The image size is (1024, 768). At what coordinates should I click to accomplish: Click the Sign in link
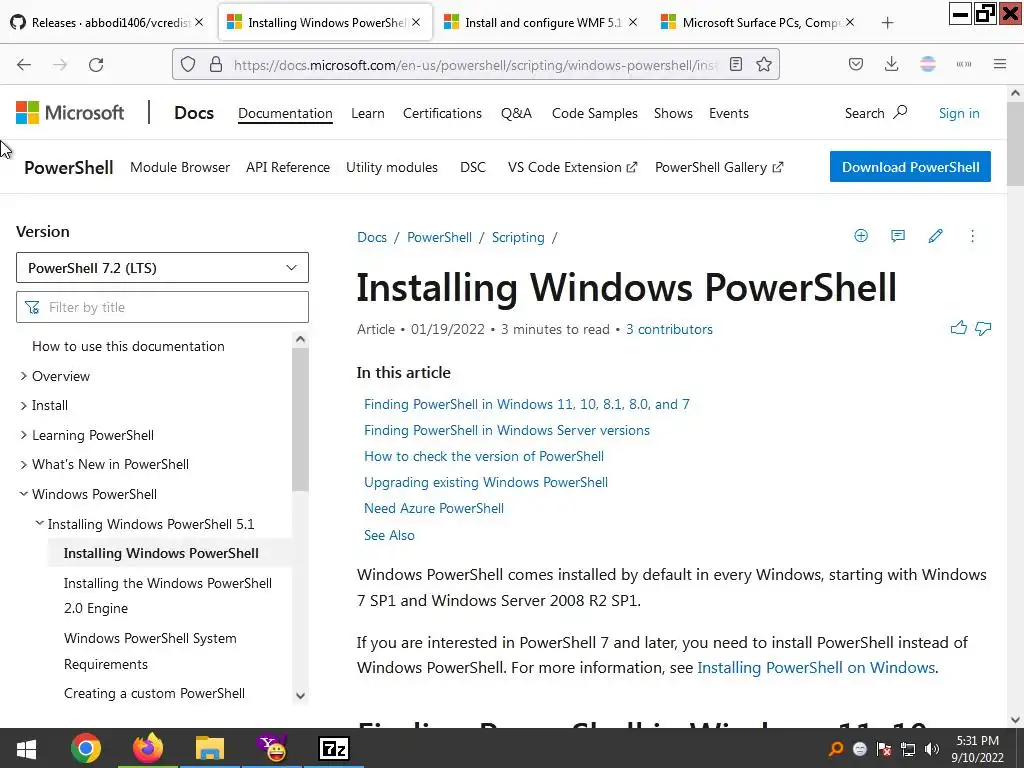959,113
